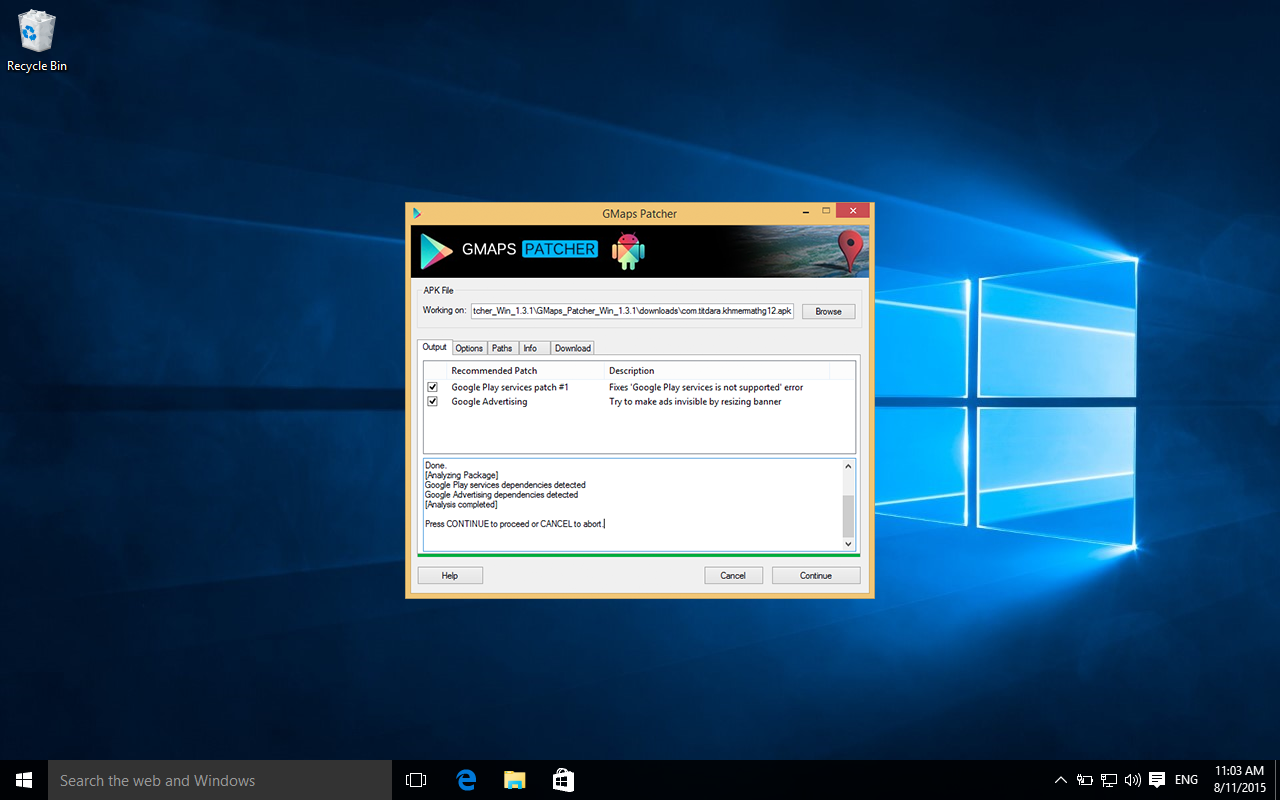Click the Google Play triangle logo

[436, 251]
